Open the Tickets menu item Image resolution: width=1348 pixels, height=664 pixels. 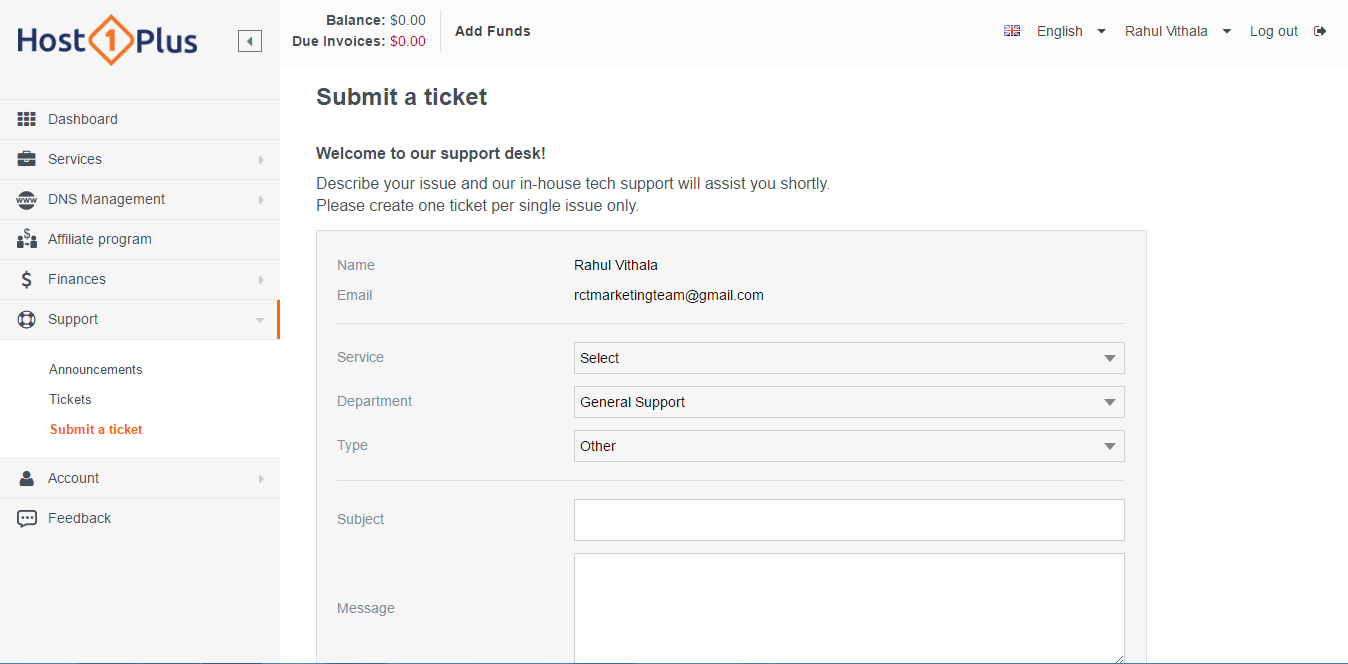coord(70,398)
